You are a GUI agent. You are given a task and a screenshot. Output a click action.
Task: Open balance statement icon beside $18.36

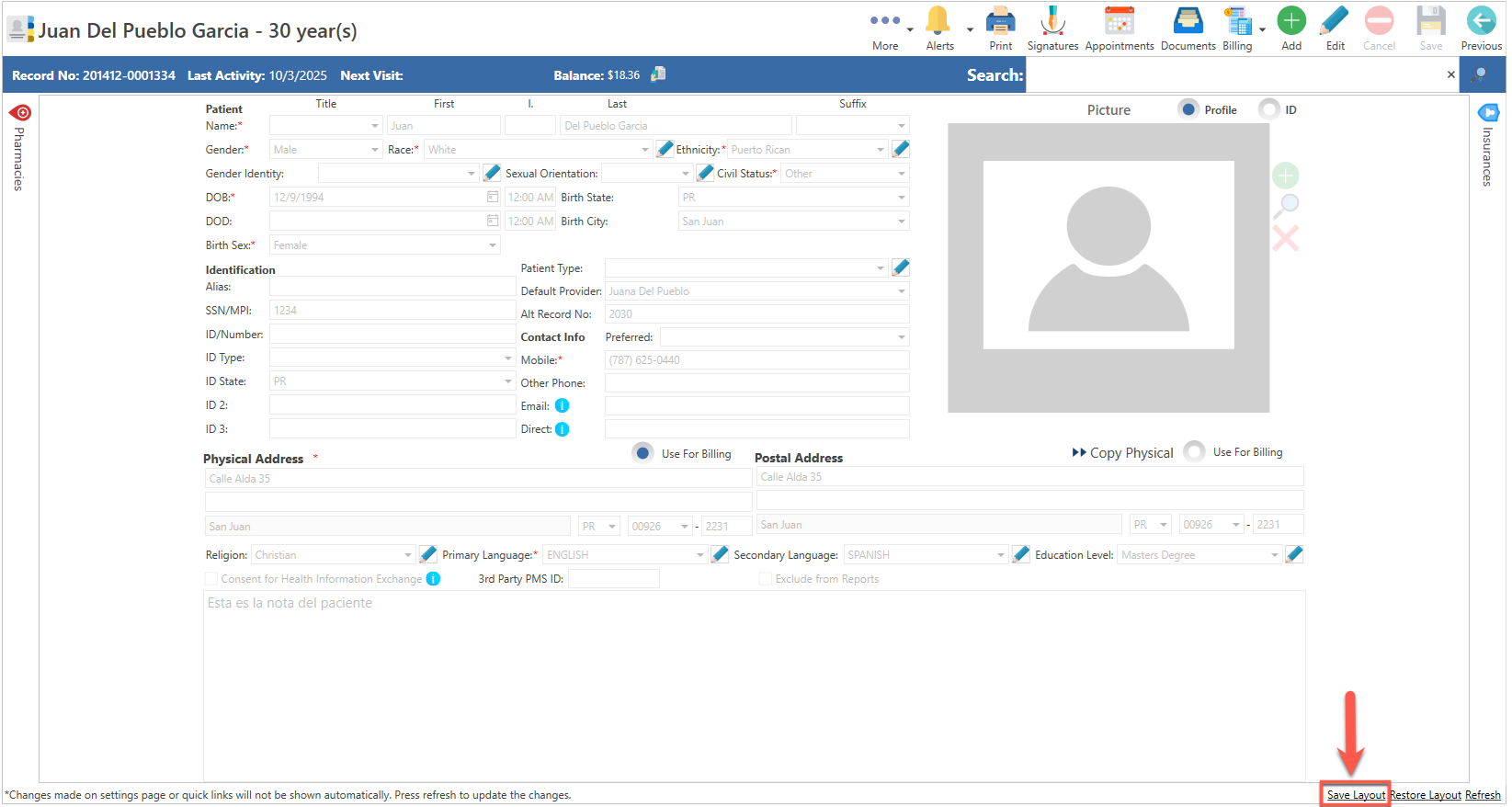point(658,74)
